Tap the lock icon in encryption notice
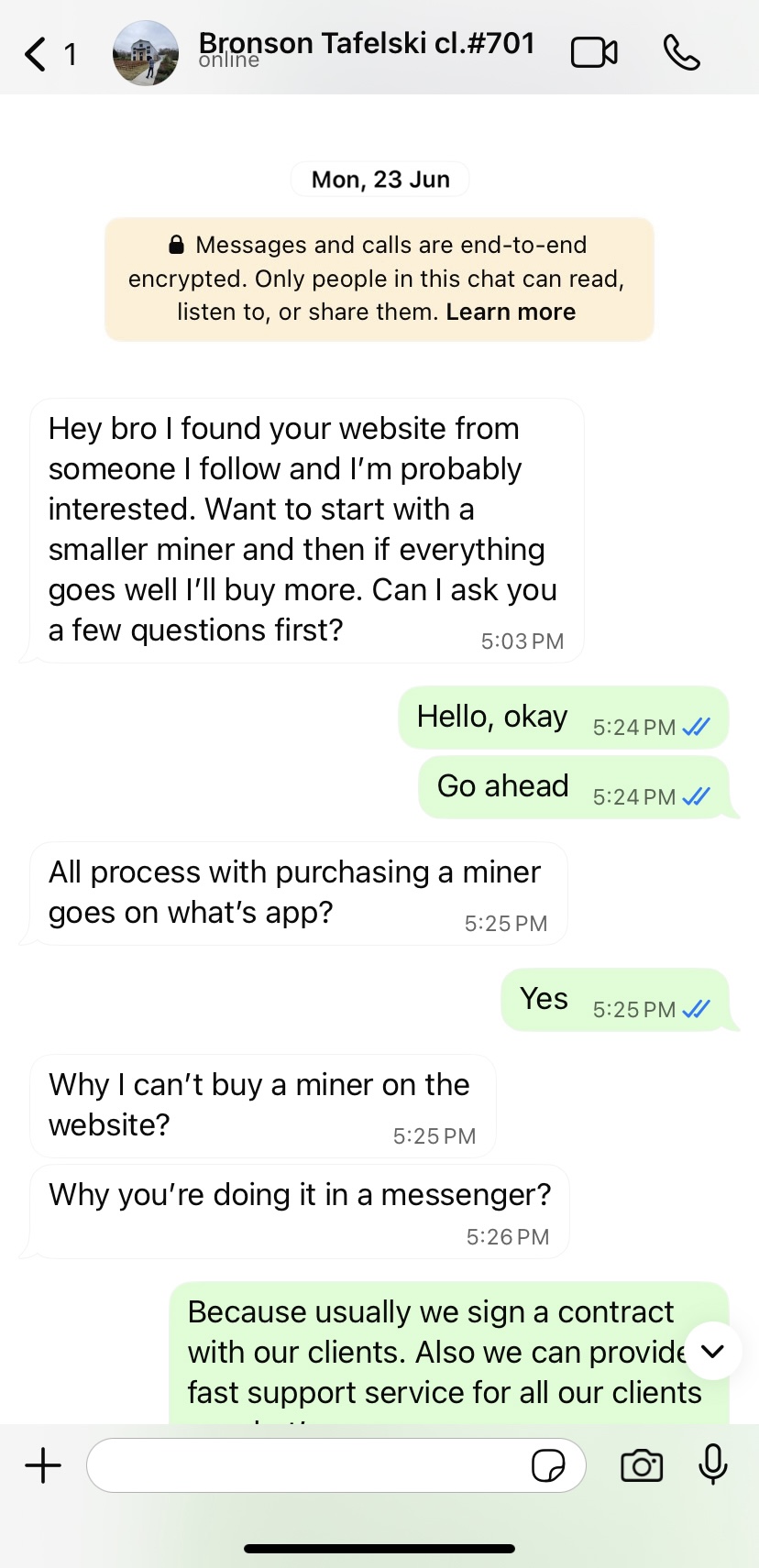 point(177,246)
